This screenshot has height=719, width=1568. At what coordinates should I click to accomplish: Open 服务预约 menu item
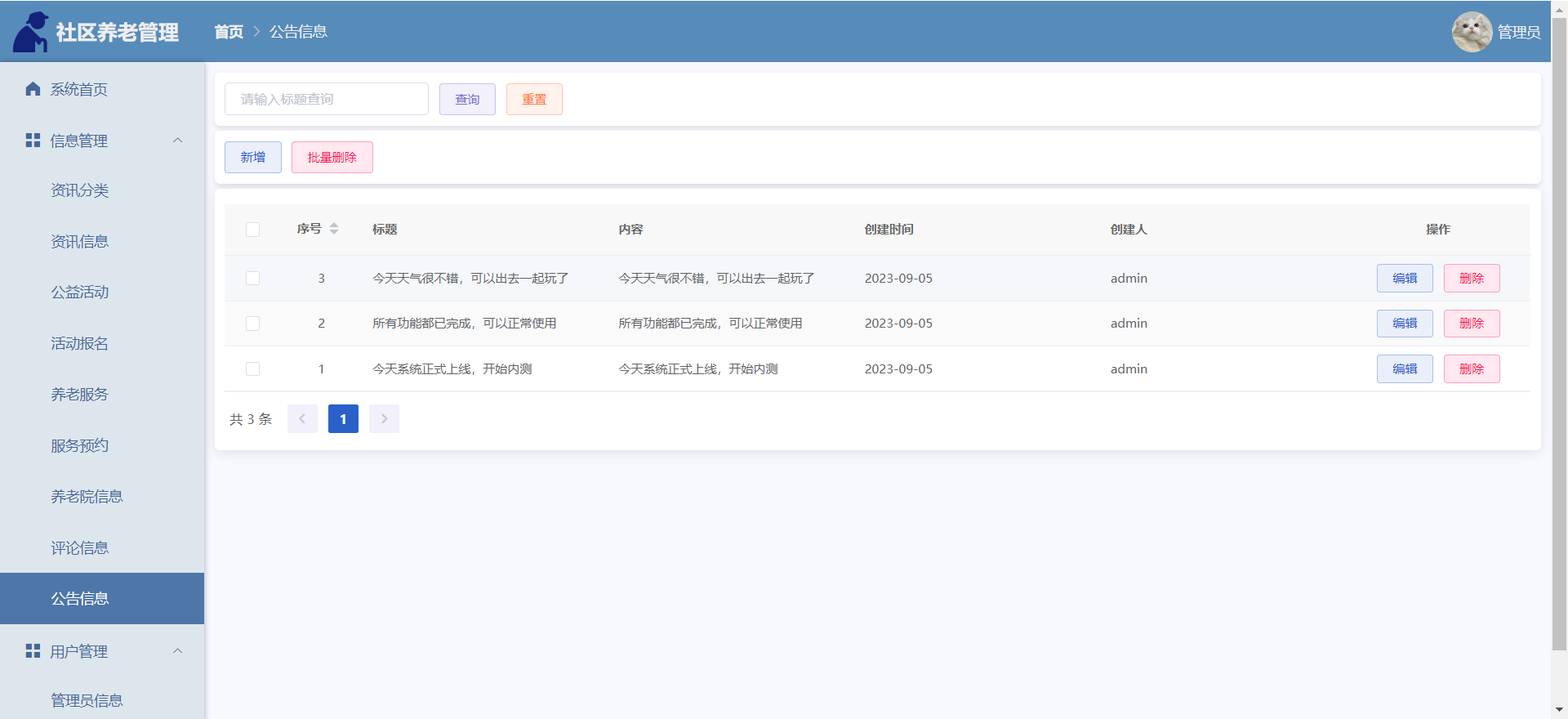point(102,446)
